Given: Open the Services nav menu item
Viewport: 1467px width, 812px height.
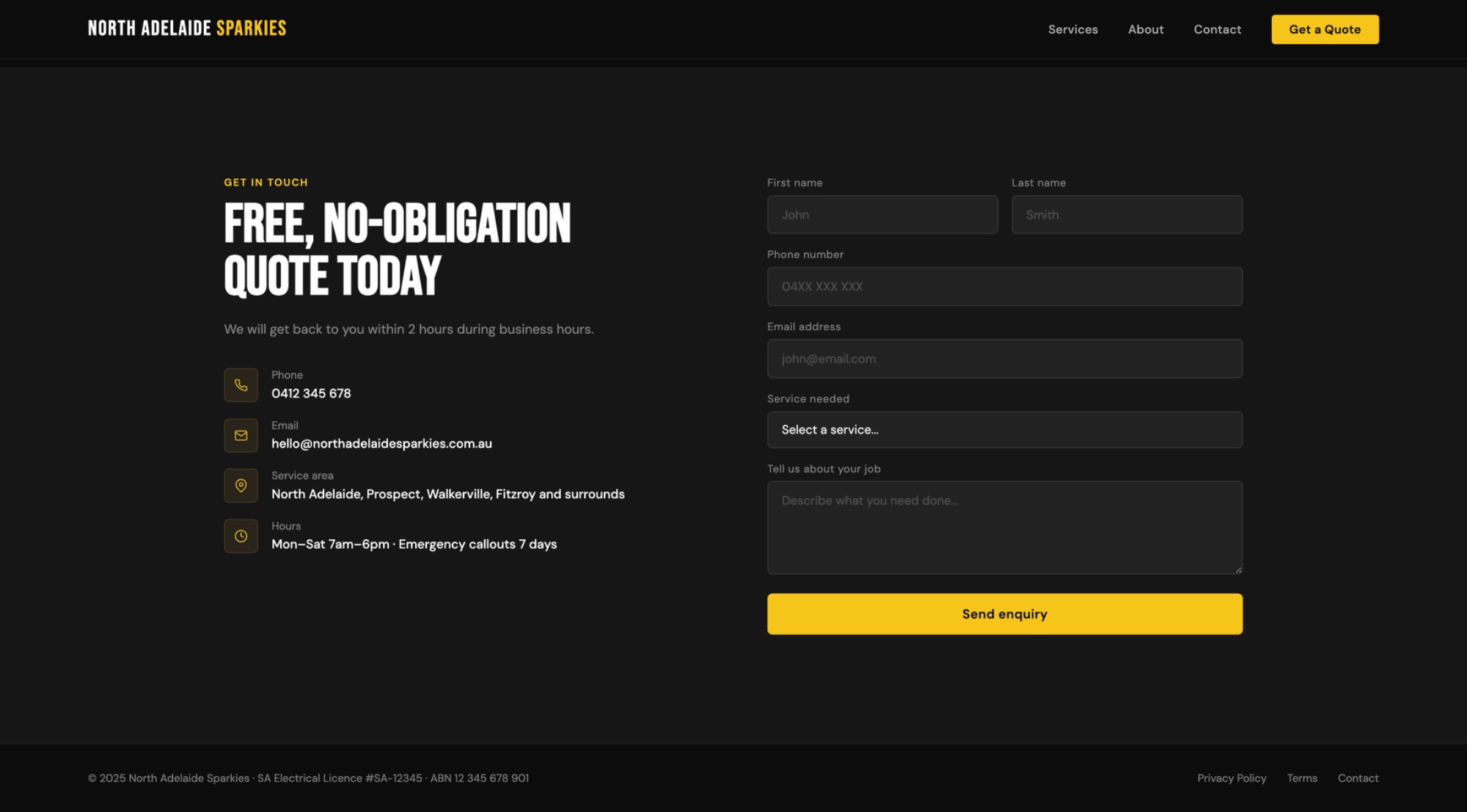Looking at the screenshot, I should point(1072,29).
